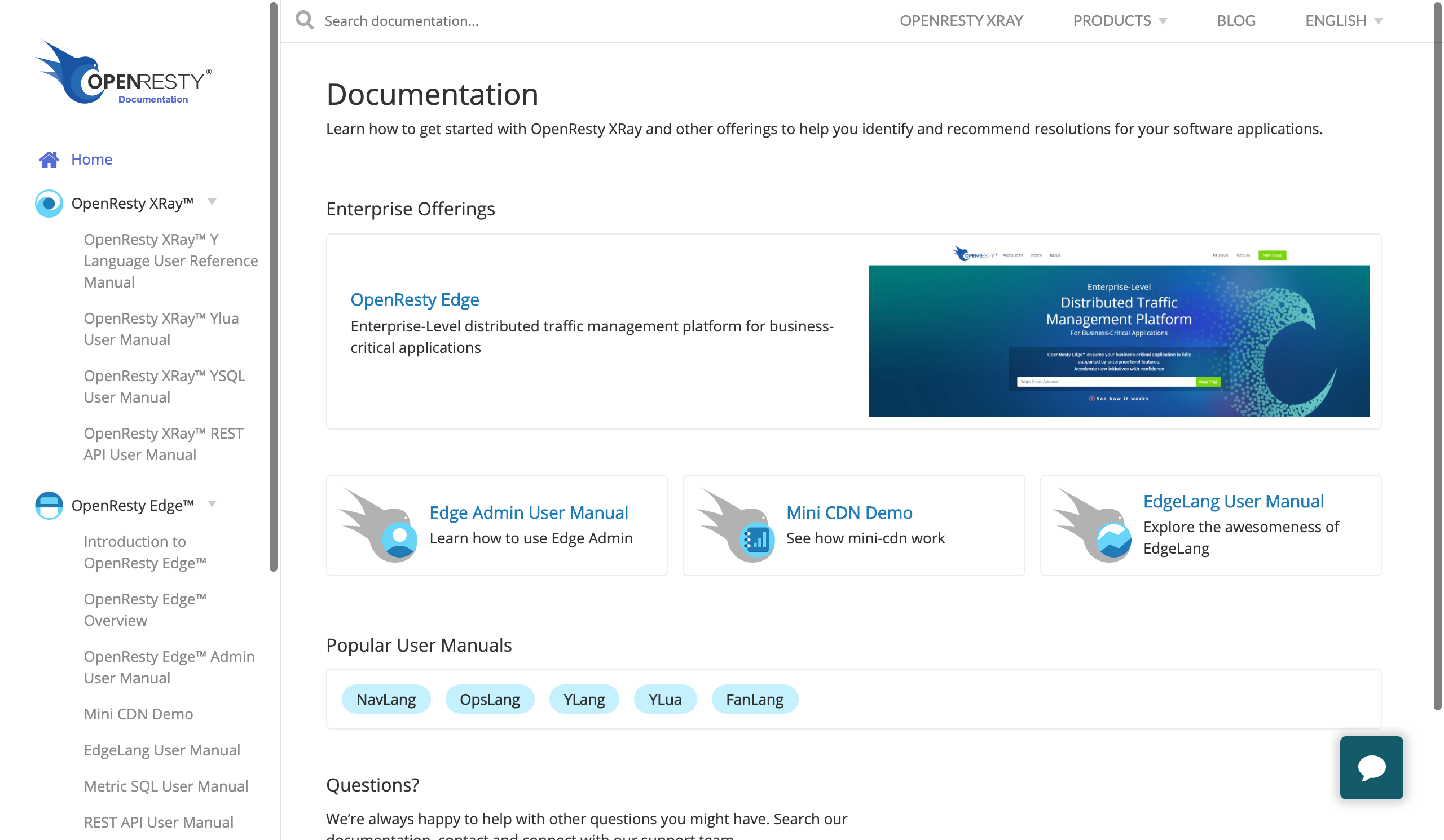The image size is (1444, 840).
Task: Collapse the OpenResty XRay sidebar section
Action: pyautogui.click(x=212, y=202)
